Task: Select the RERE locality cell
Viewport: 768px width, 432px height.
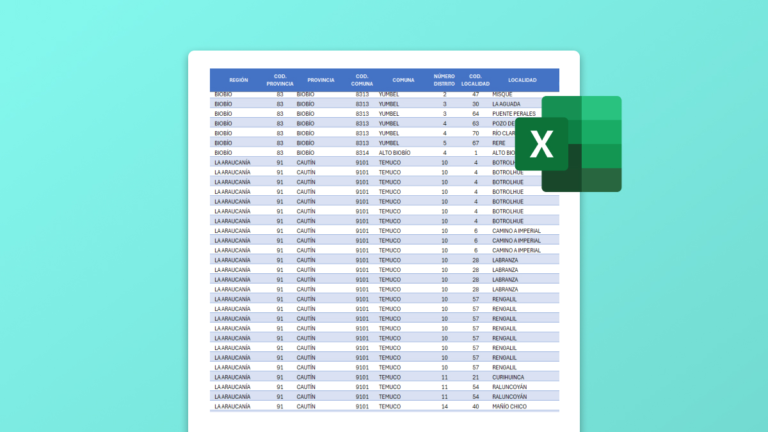Action: click(499, 142)
